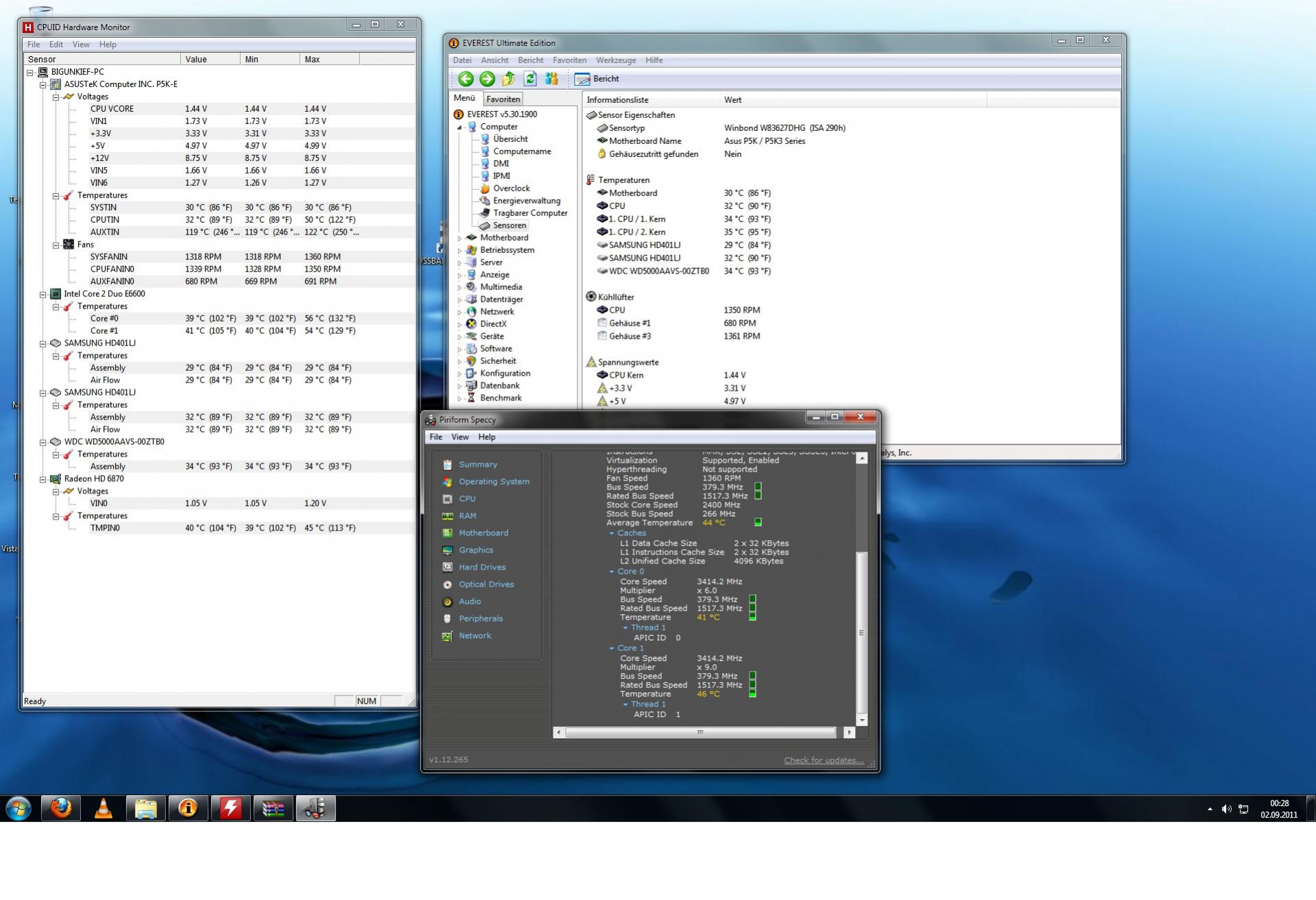Click the volume icon in system tray
This screenshot has width=1316, height=900.
tap(1226, 810)
